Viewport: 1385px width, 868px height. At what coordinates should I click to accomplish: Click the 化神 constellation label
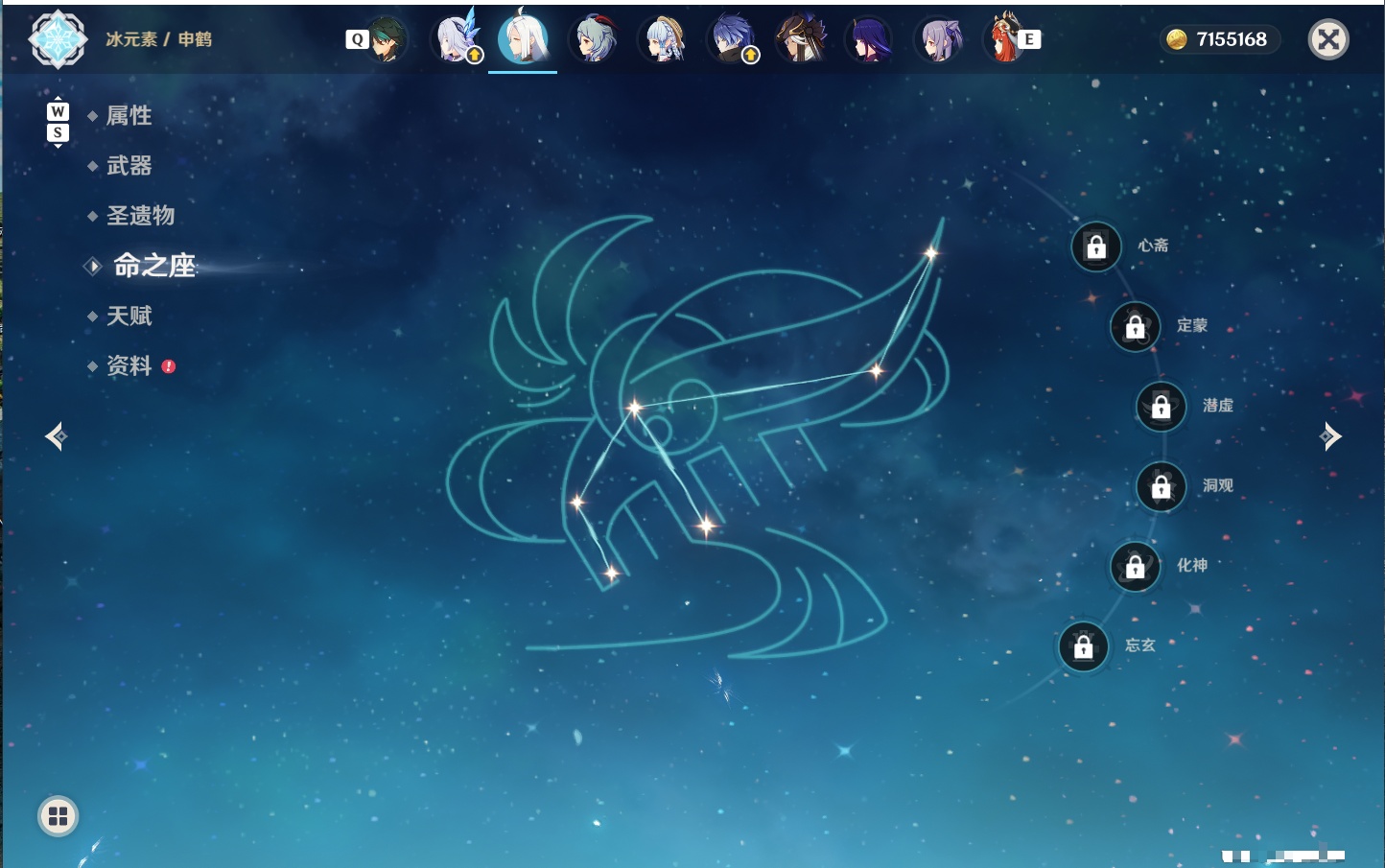(1192, 566)
